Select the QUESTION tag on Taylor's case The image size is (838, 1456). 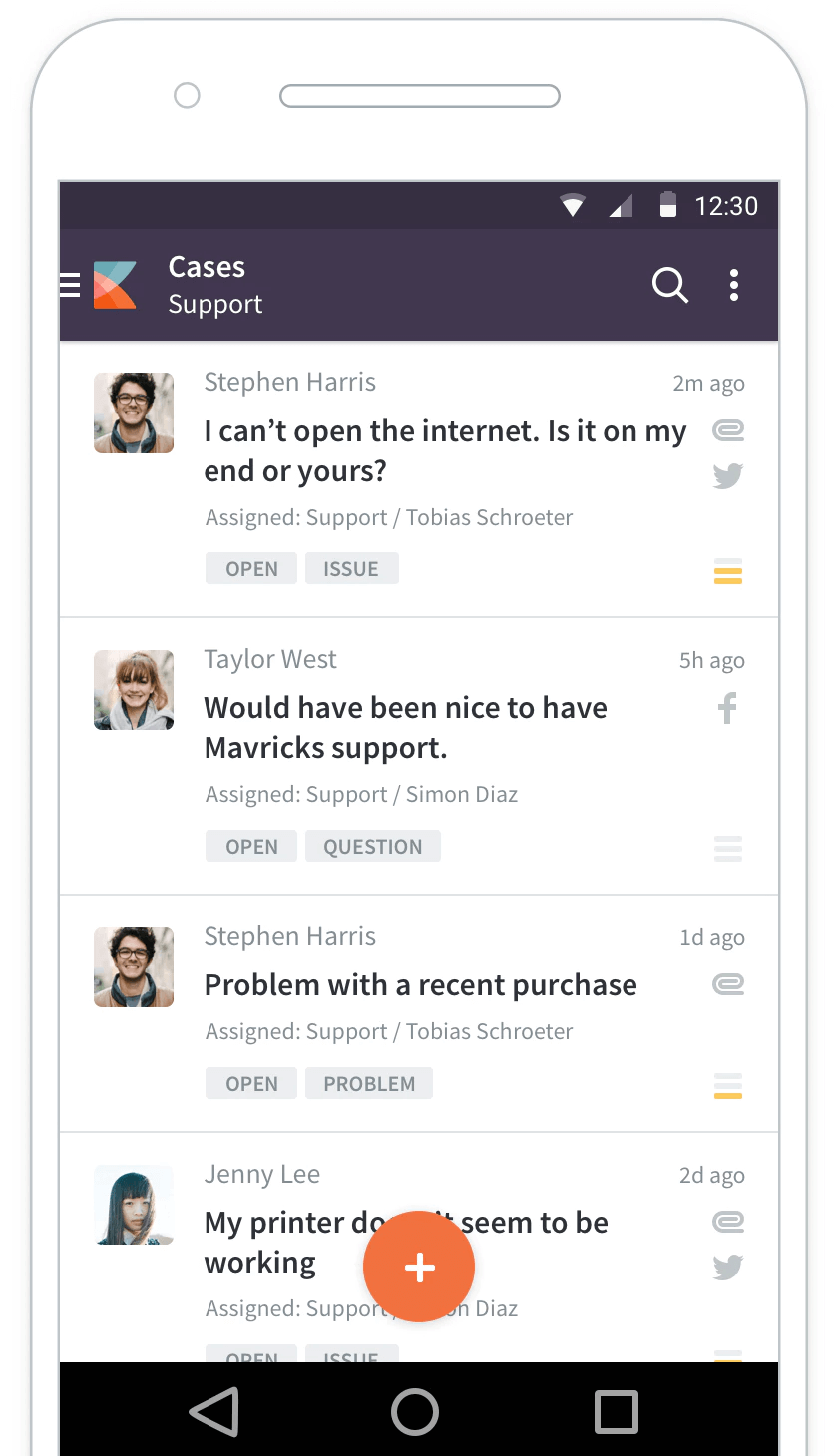tap(373, 847)
